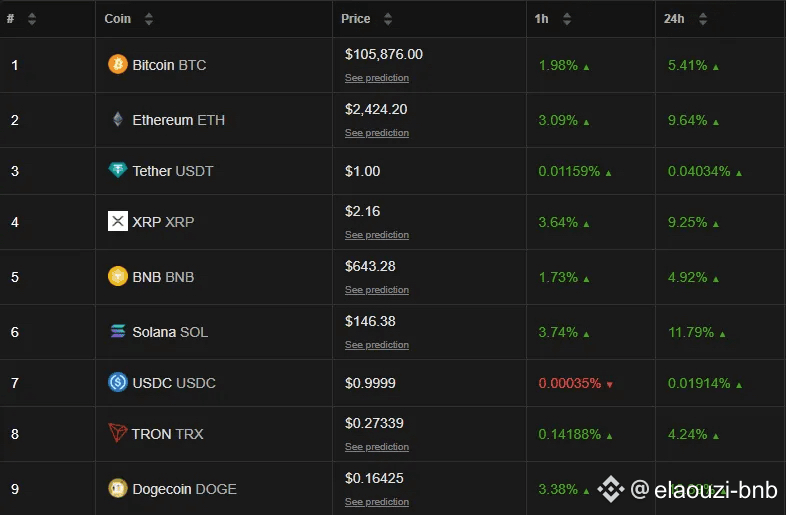The image size is (786, 515).
Task: Click the 24h column header label
Action: pyautogui.click(x=674, y=19)
